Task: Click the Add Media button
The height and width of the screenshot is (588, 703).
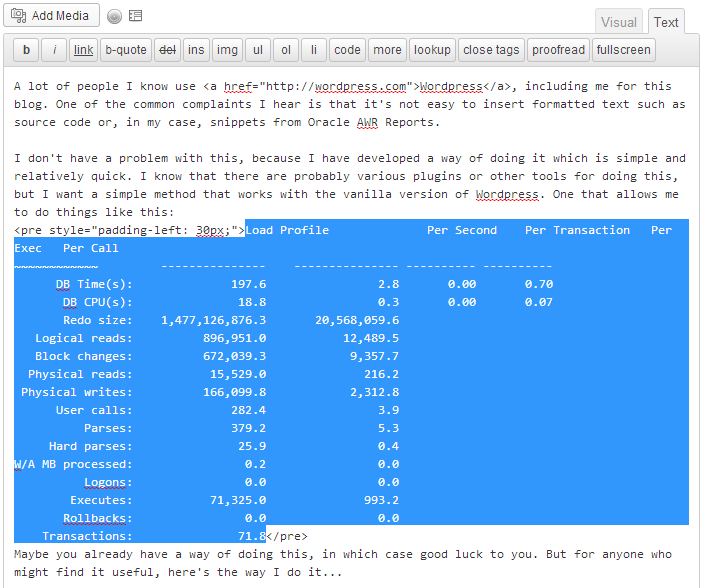Action: (x=50, y=16)
